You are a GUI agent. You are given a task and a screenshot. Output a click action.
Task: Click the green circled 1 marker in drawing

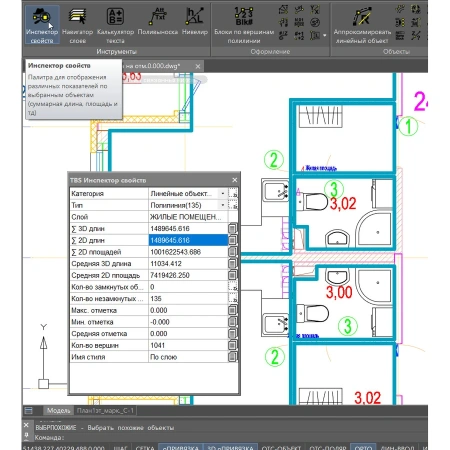[x=408, y=126]
